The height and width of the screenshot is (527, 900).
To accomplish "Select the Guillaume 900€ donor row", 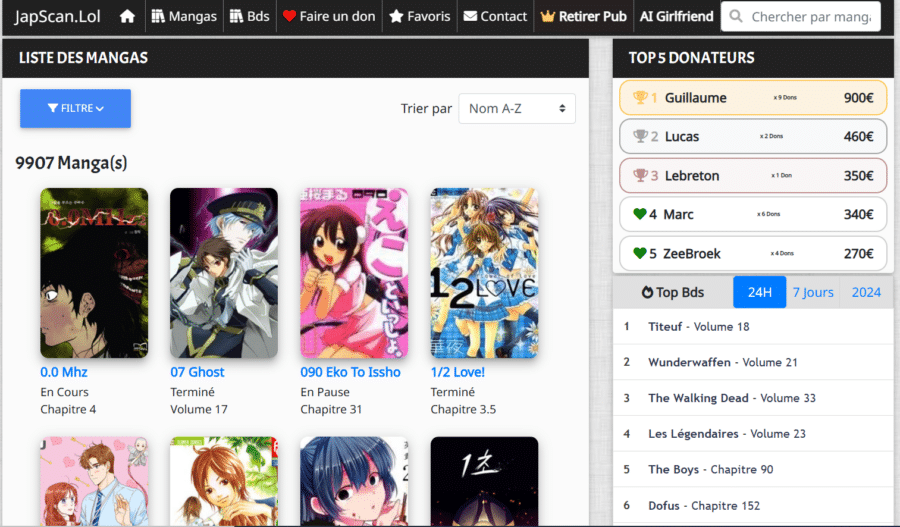I will tap(753, 98).
